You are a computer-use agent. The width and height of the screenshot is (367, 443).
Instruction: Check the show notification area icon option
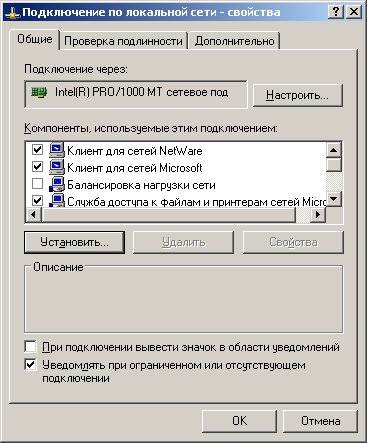pyautogui.click(x=30, y=347)
